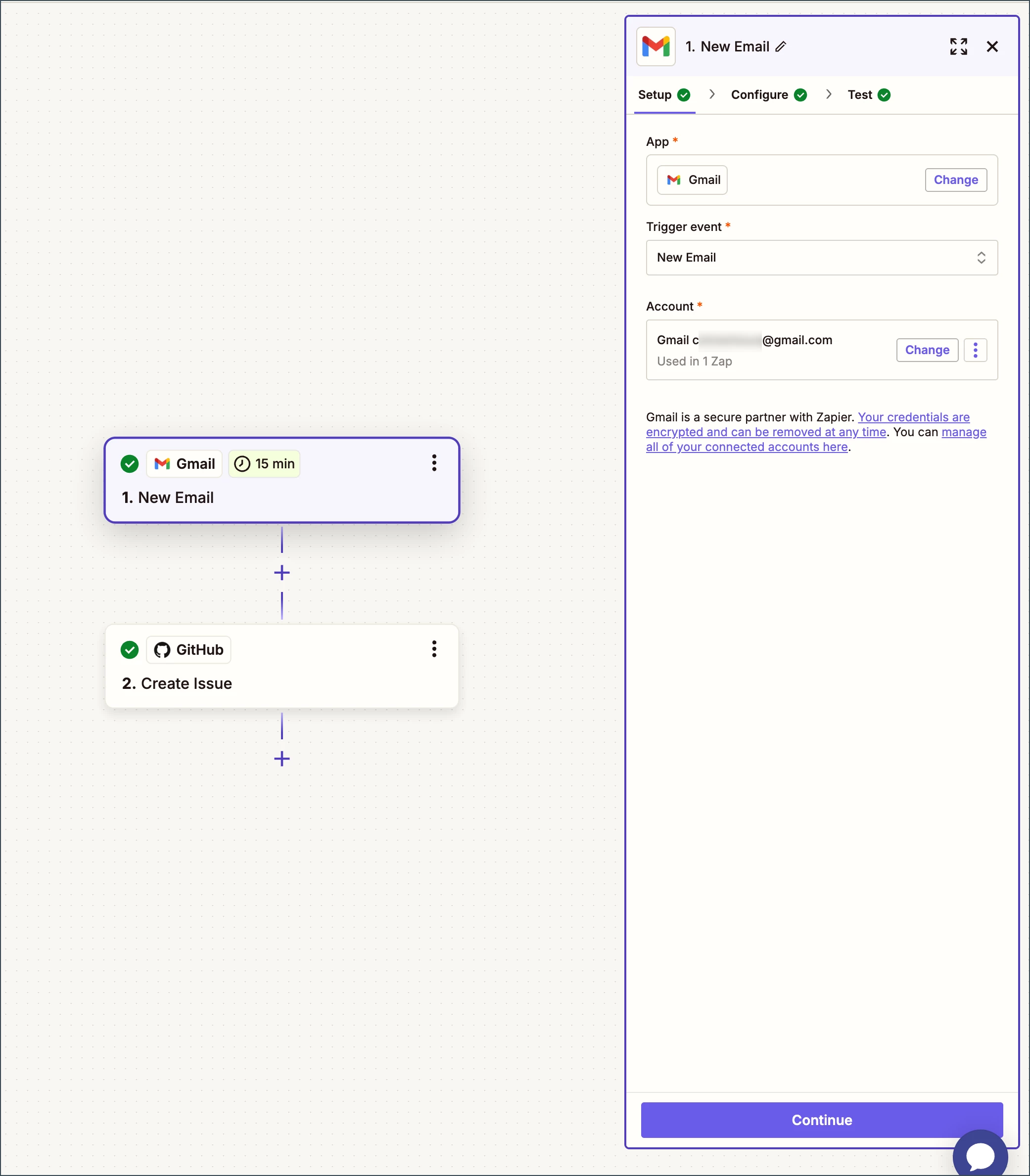
Task: Click the Configure tab green checkmark
Action: tap(800, 95)
